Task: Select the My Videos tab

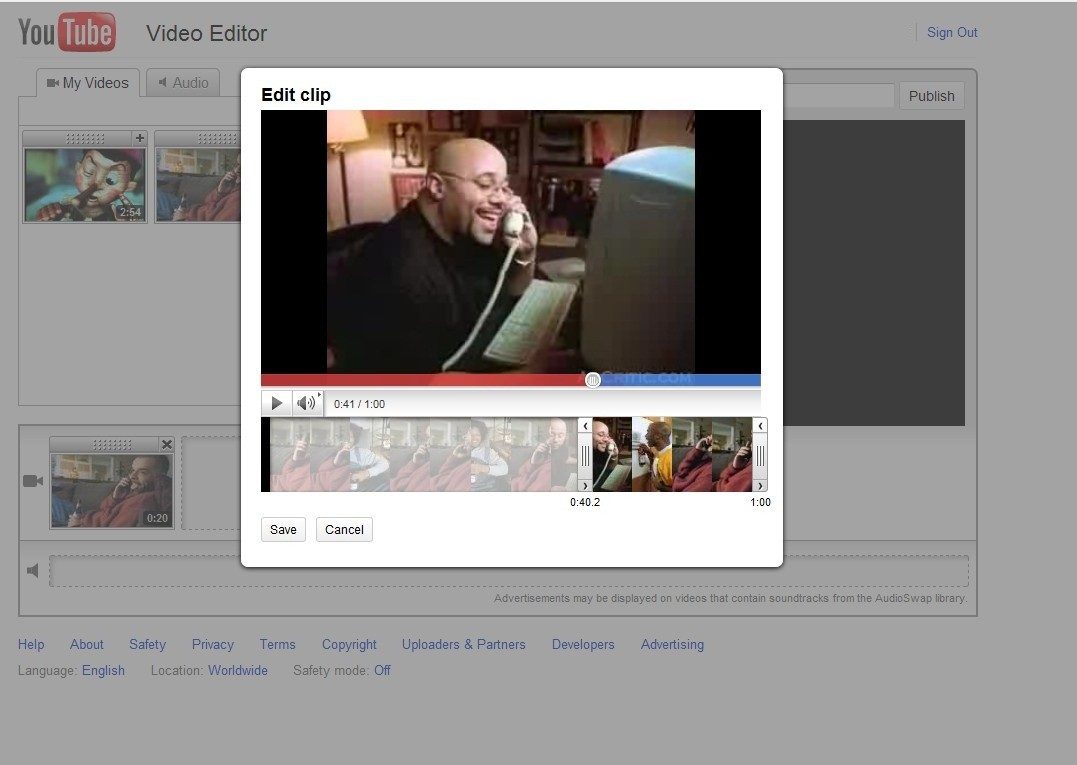Action: click(x=88, y=83)
